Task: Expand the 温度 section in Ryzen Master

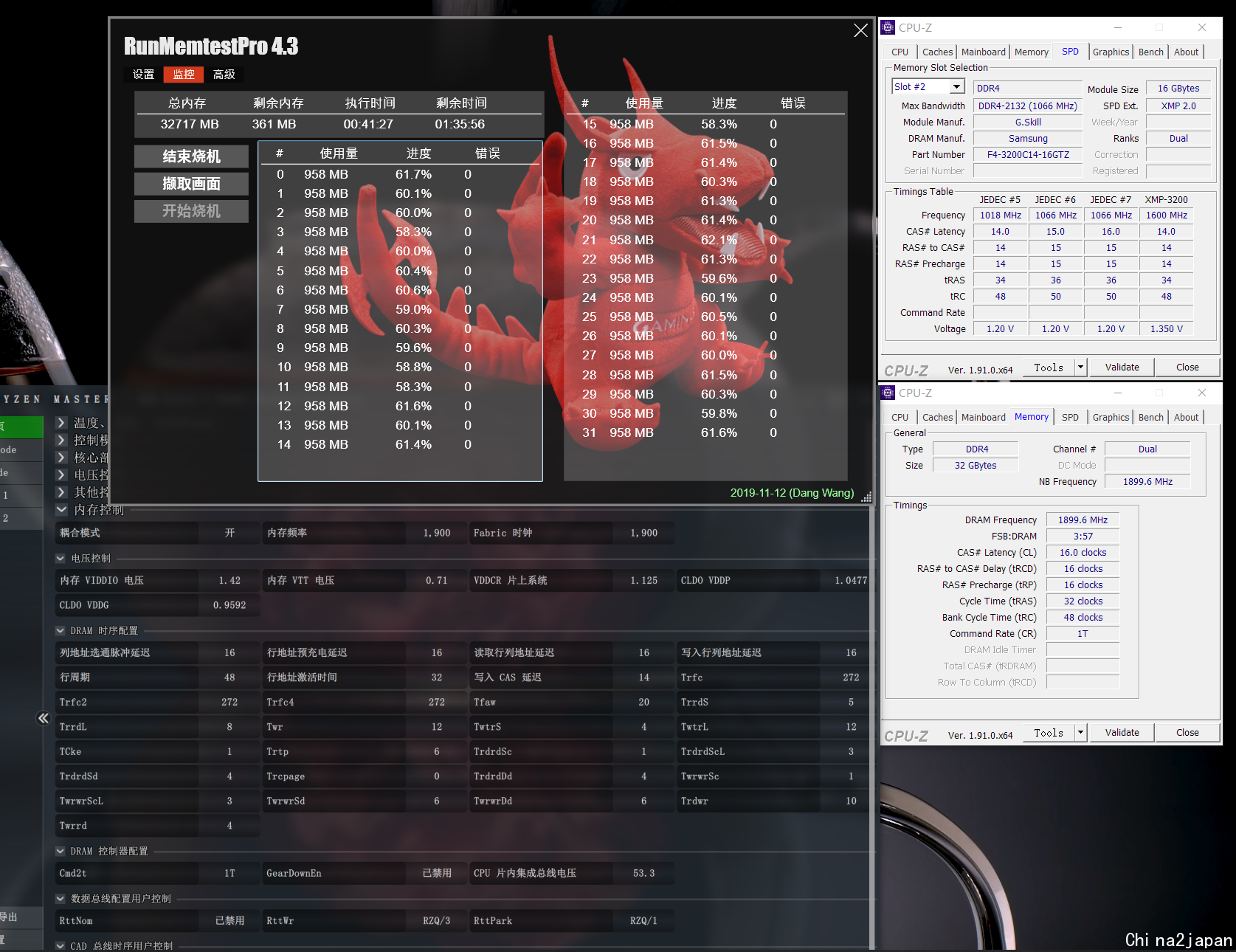Action: 62,423
